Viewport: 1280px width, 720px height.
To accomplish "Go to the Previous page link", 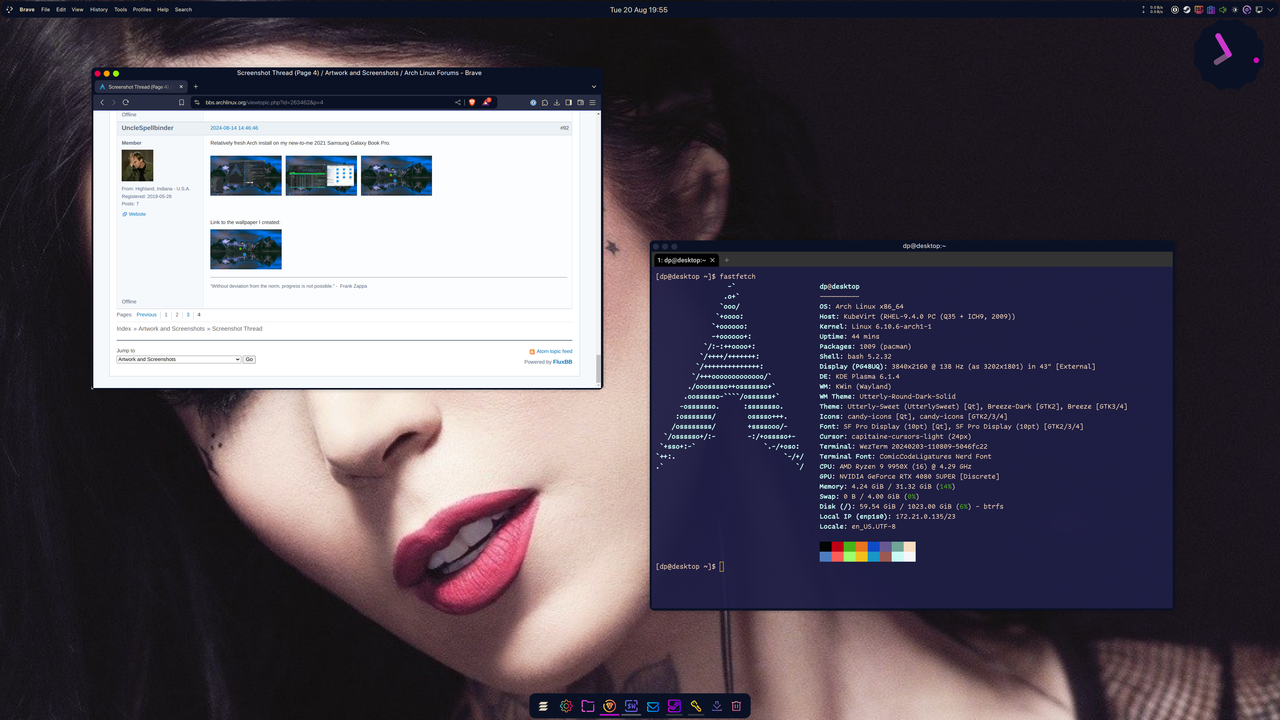I will [x=146, y=315].
